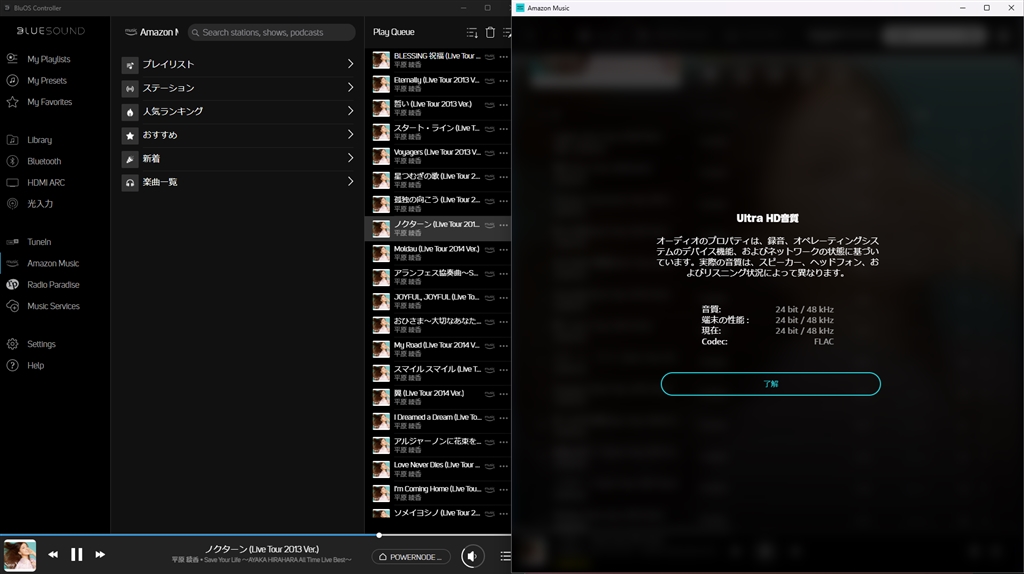Open My Playlists in the sidebar
This screenshot has height=574, width=1024.
[x=48, y=59]
